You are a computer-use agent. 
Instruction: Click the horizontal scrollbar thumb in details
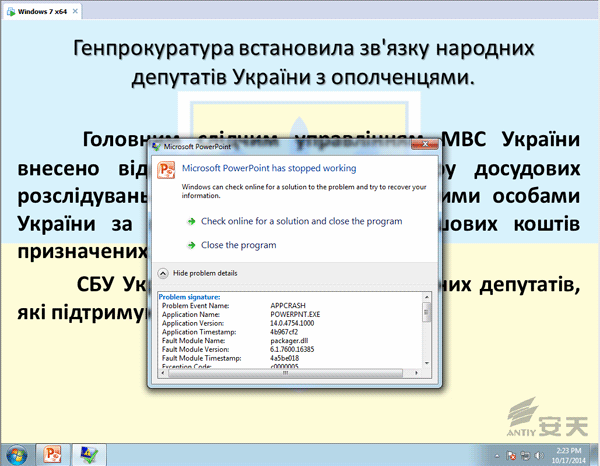[x=285, y=373]
